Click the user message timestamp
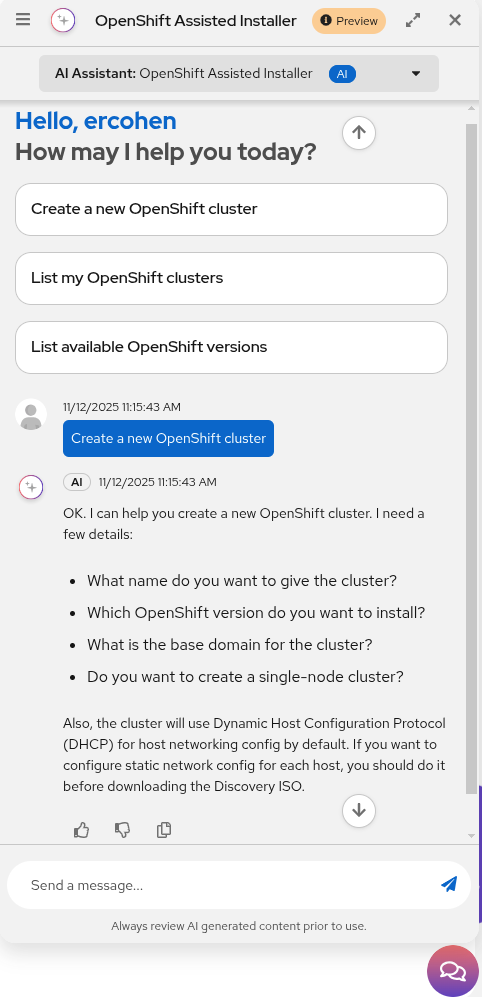Screen dimensions: 482x997 pos(122,407)
